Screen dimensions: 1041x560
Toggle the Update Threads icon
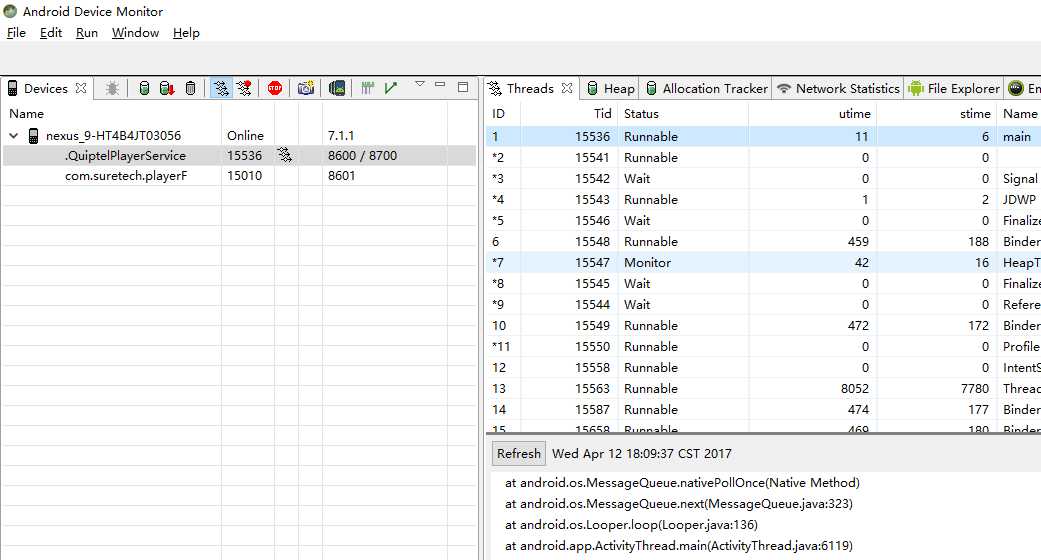point(221,88)
